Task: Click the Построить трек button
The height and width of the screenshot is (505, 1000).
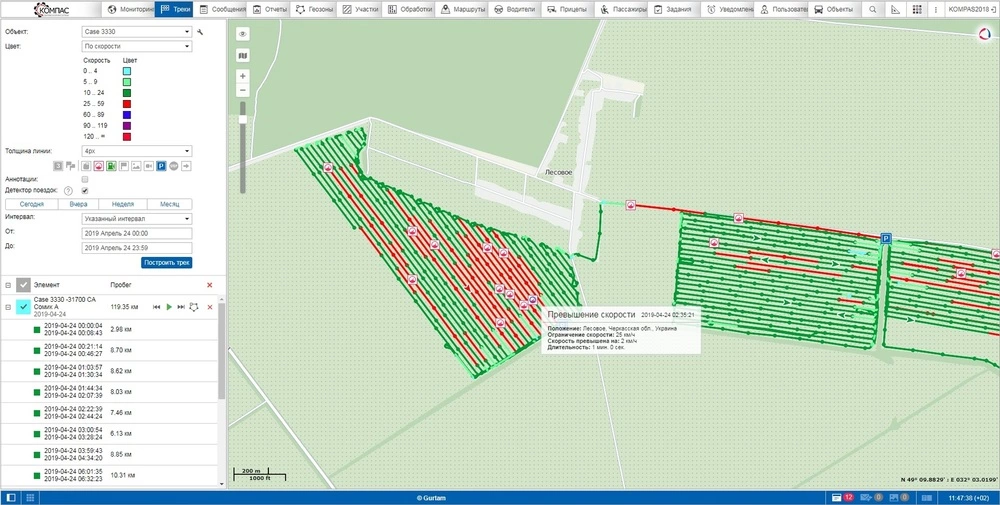Action: pos(167,262)
